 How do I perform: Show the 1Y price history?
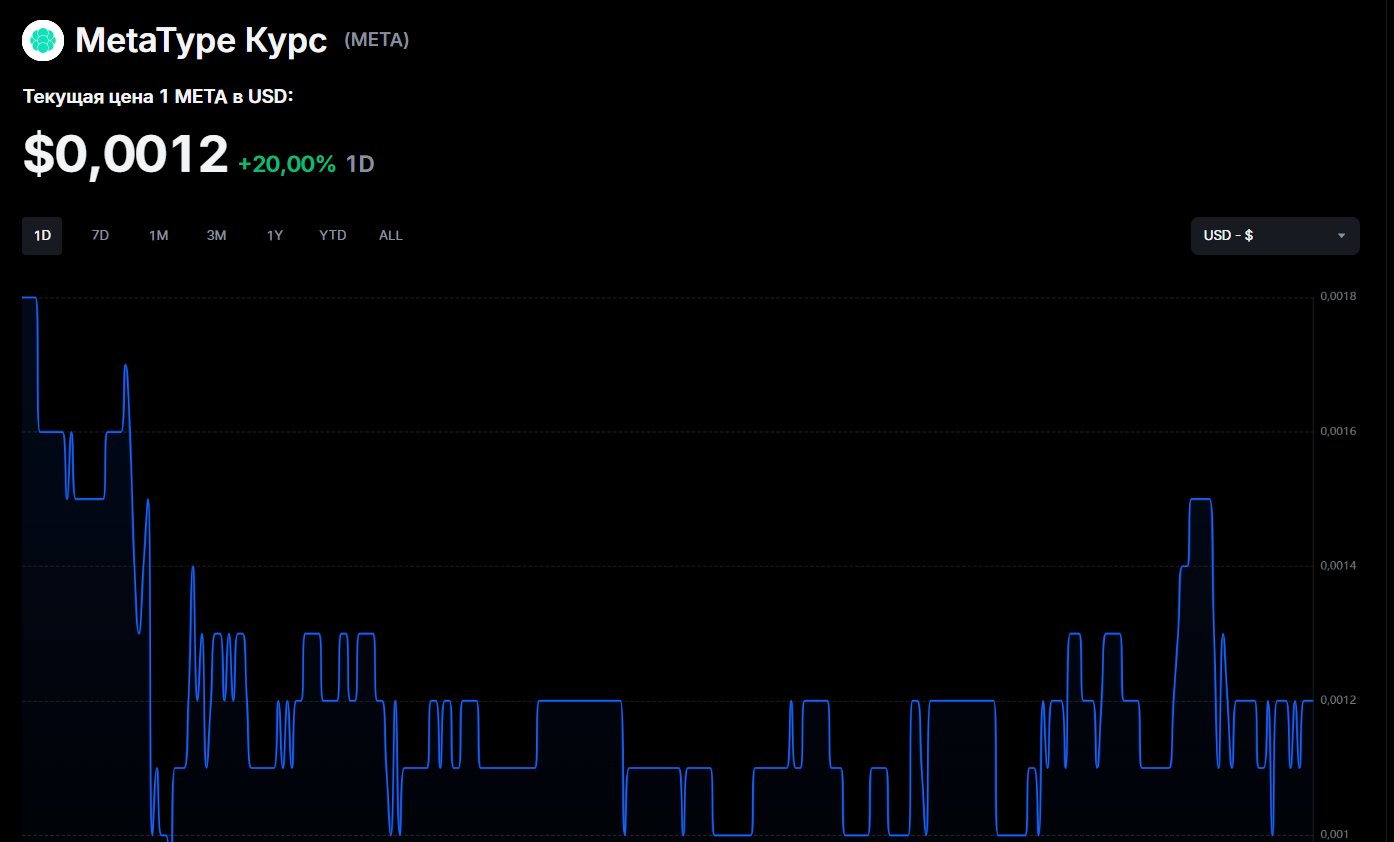[274, 236]
